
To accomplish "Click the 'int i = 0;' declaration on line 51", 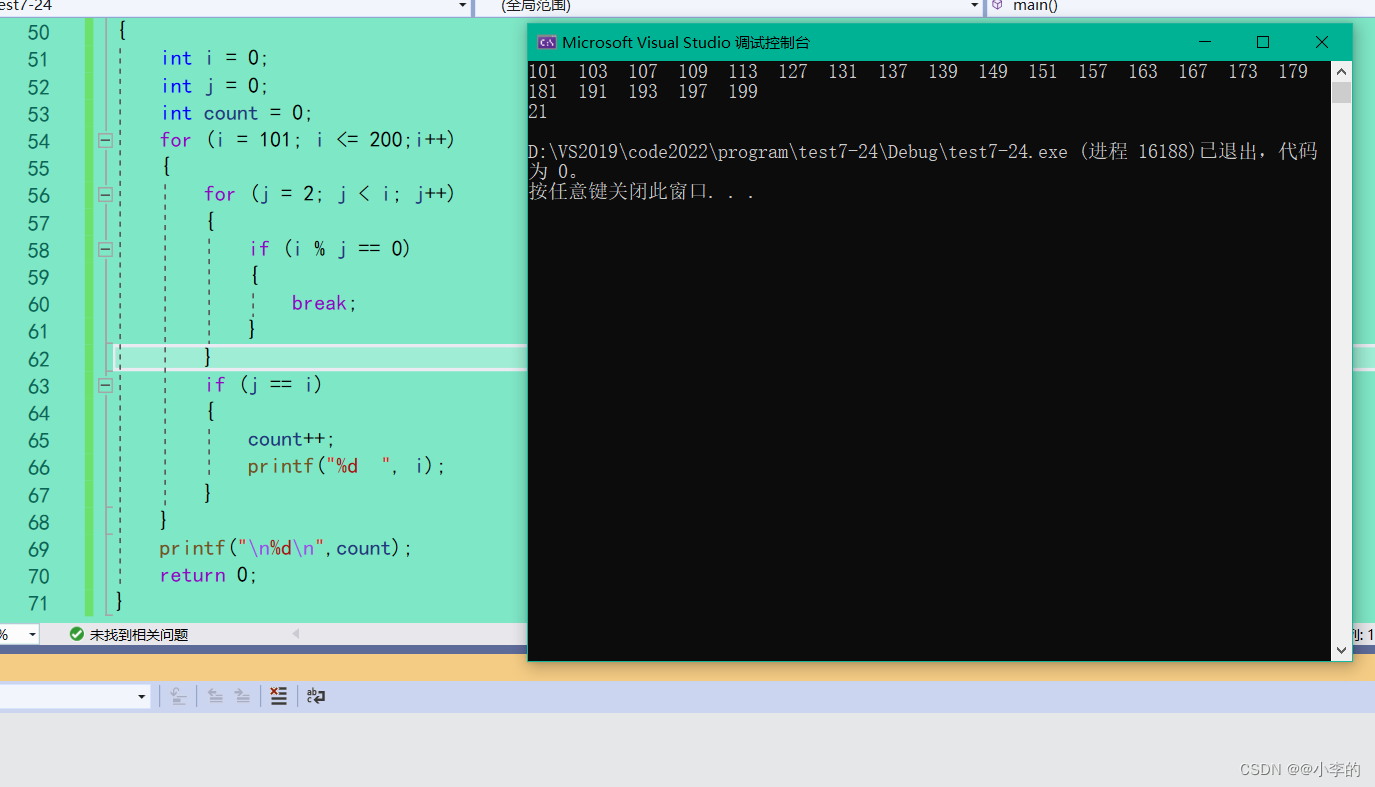I will [x=215, y=58].
